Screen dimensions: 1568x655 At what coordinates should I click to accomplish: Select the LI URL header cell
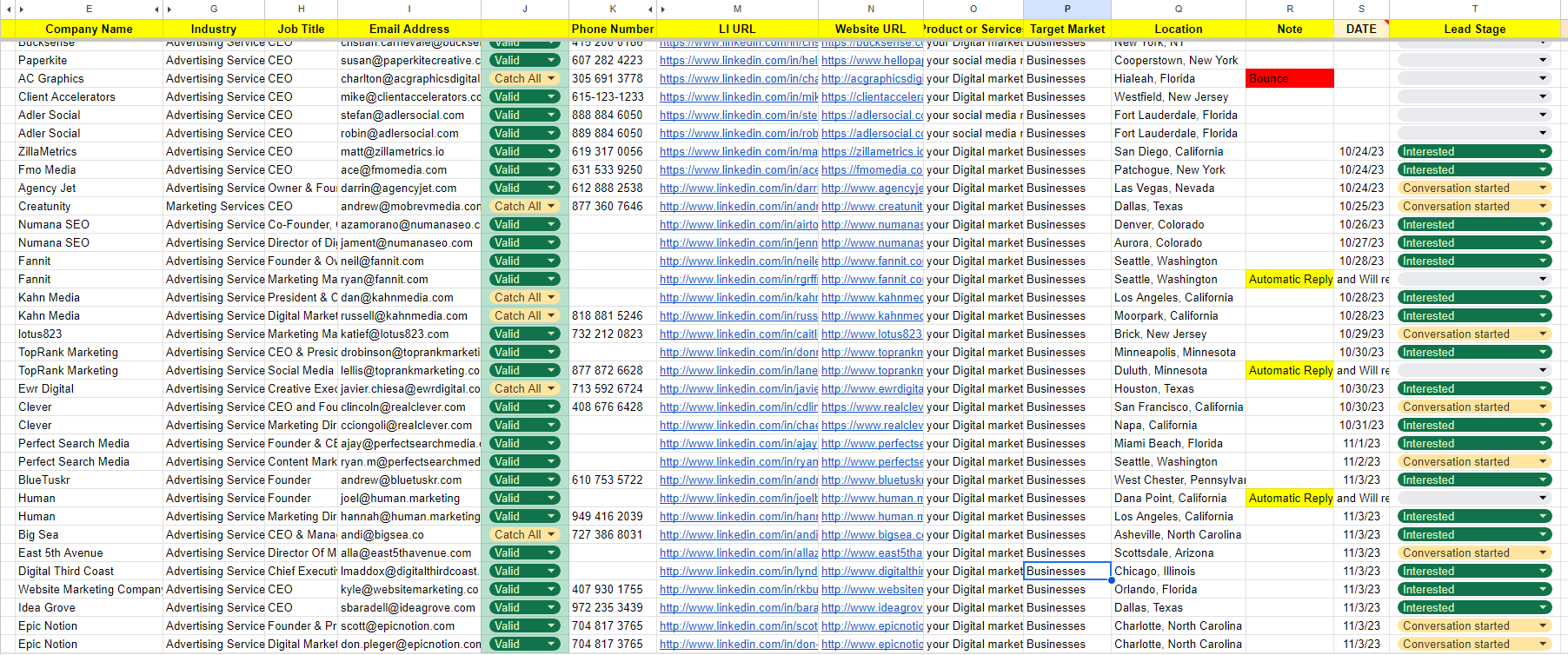pos(737,29)
